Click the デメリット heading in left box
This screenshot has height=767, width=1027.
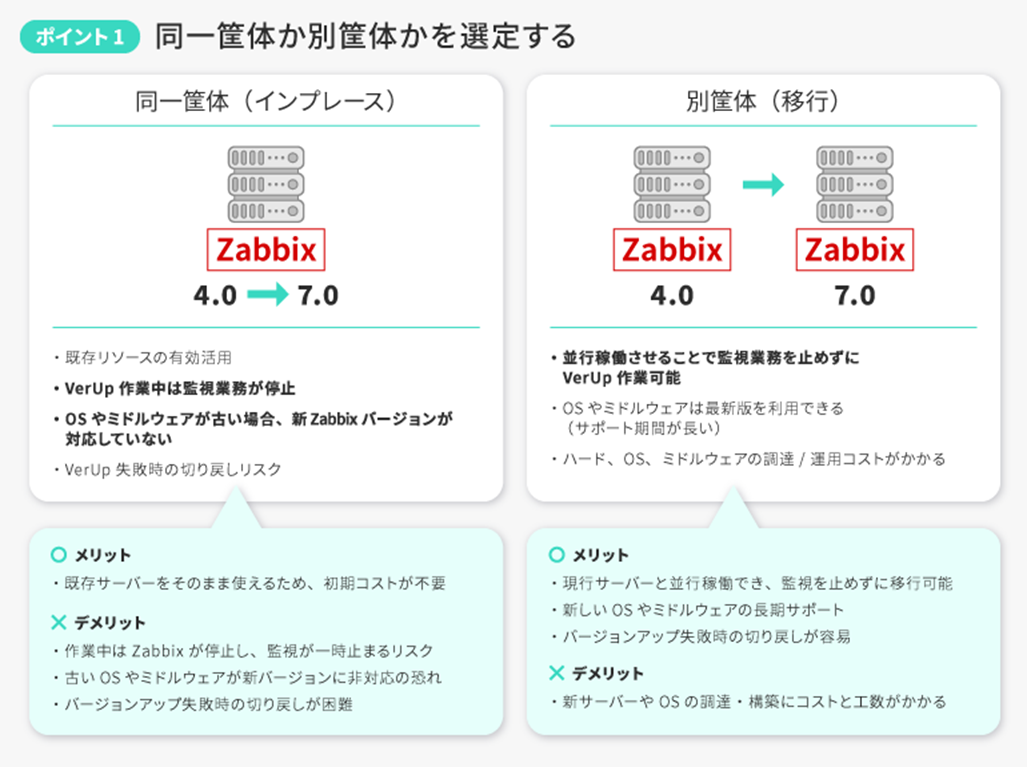109,622
